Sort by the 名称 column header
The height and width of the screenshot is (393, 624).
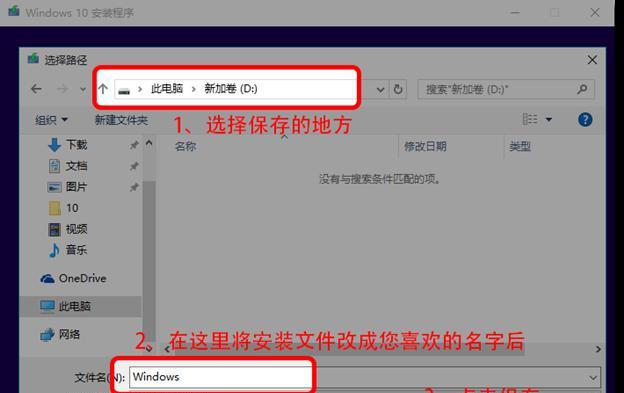pyautogui.click(x=185, y=146)
